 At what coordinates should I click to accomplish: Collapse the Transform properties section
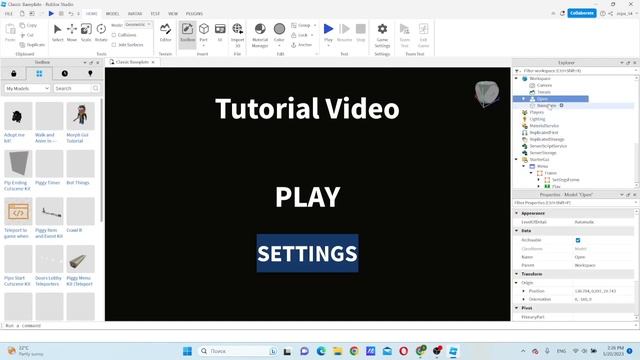517,274
